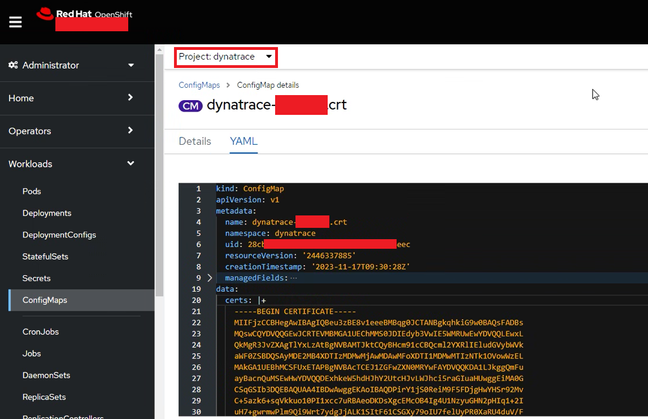The width and height of the screenshot is (648, 419).
Task: Open the Secrets page
Action: (37, 278)
